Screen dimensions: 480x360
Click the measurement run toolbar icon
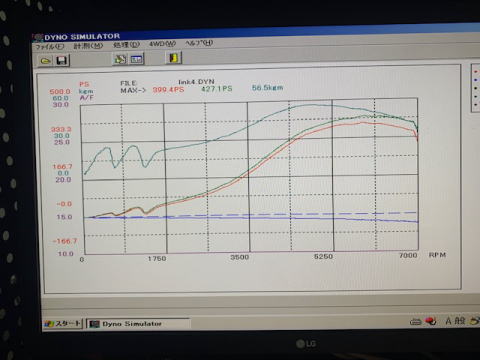pyautogui.click(x=120, y=59)
